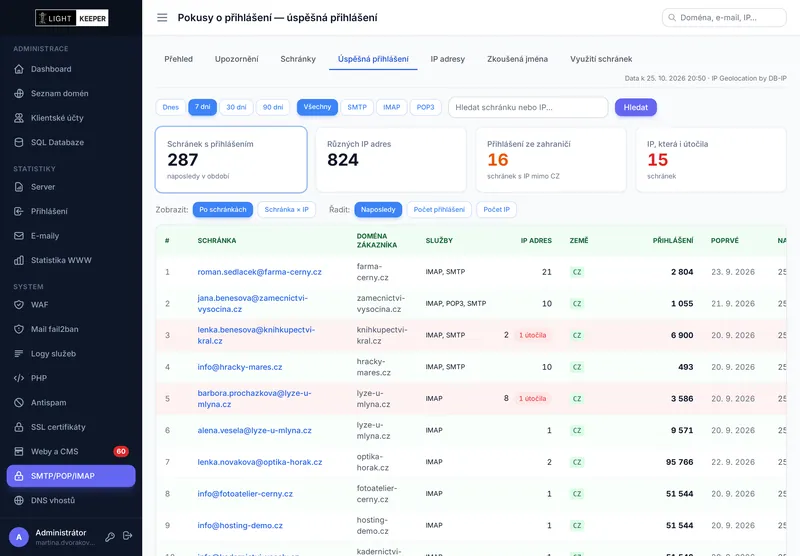Click the logout icon in sidebar footer

tap(128, 536)
